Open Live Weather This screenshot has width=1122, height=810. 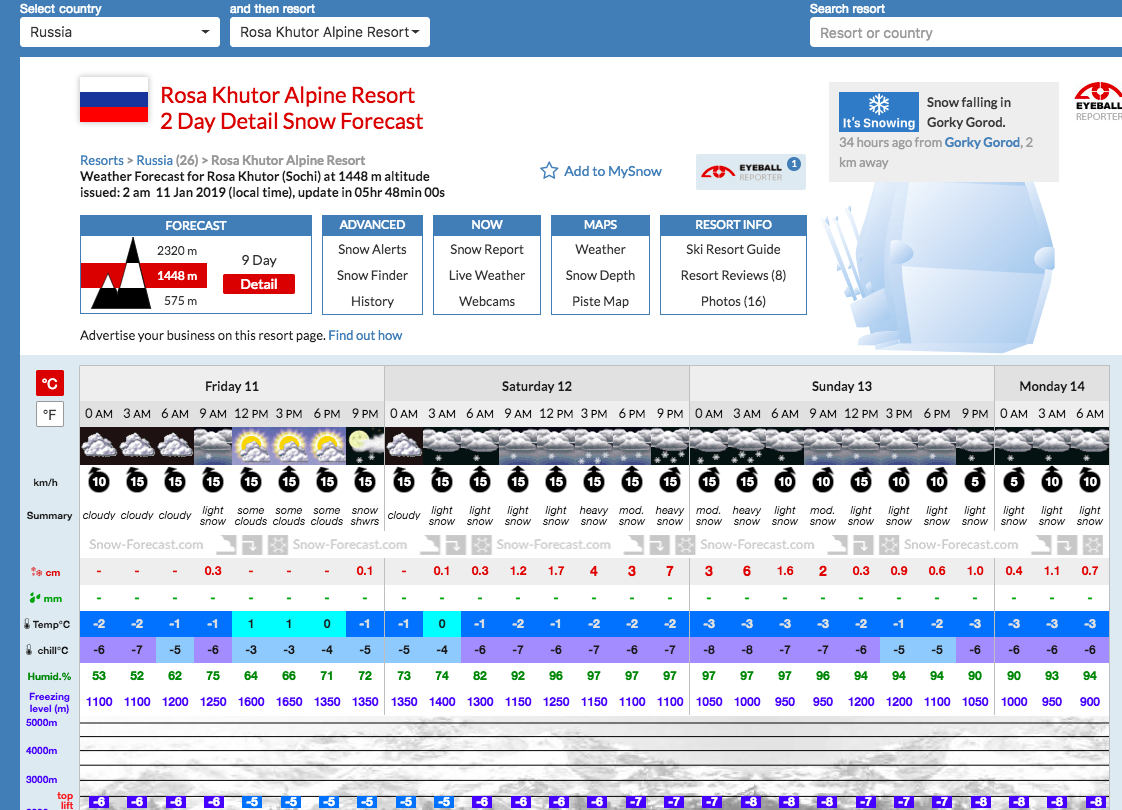(487, 275)
